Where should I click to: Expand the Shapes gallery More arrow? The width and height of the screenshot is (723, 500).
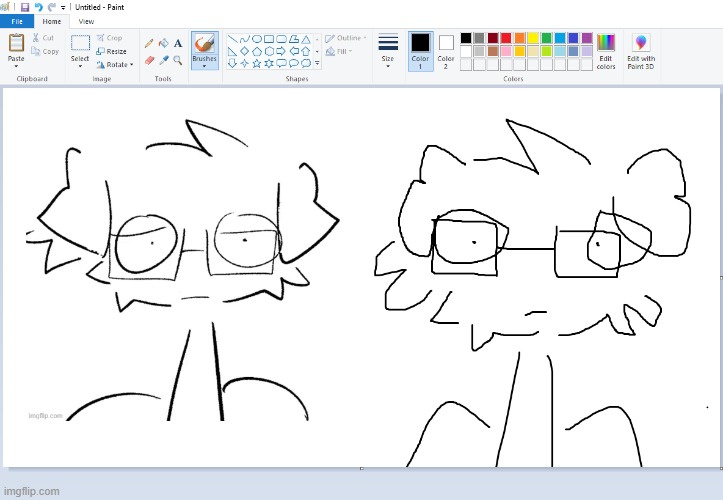click(317, 63)
